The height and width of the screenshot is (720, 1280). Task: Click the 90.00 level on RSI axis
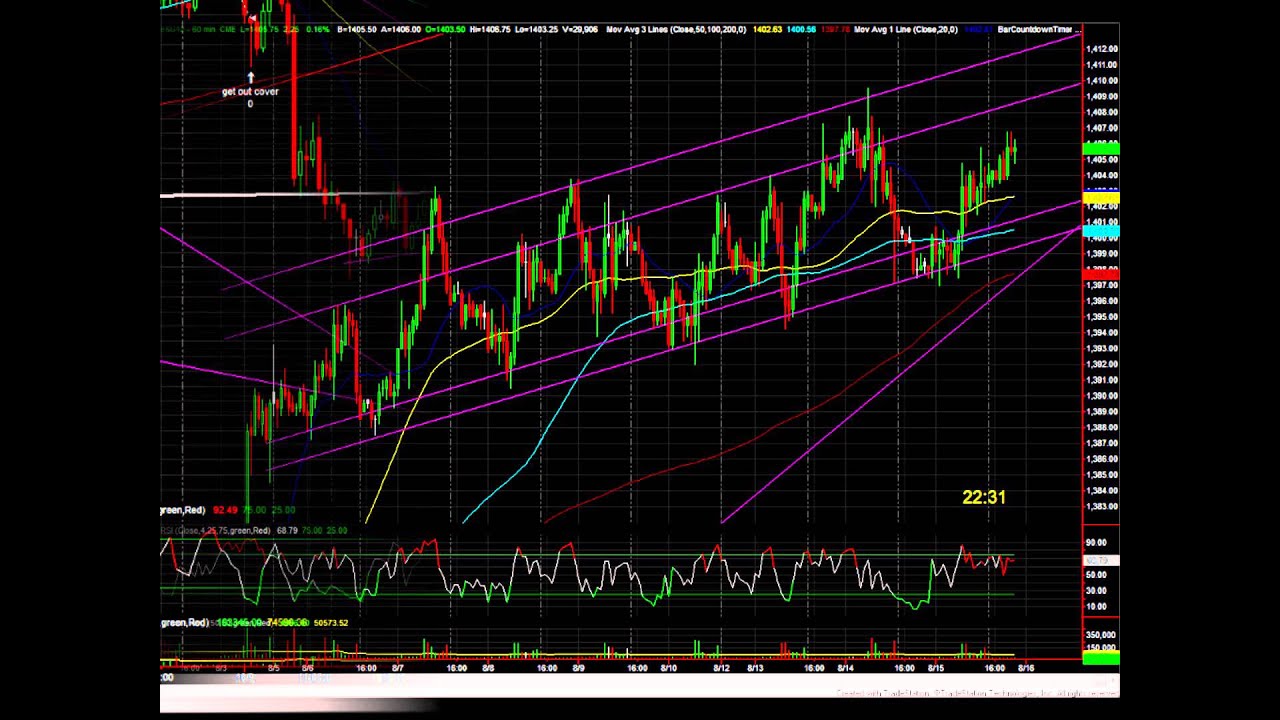[1096, 542]
